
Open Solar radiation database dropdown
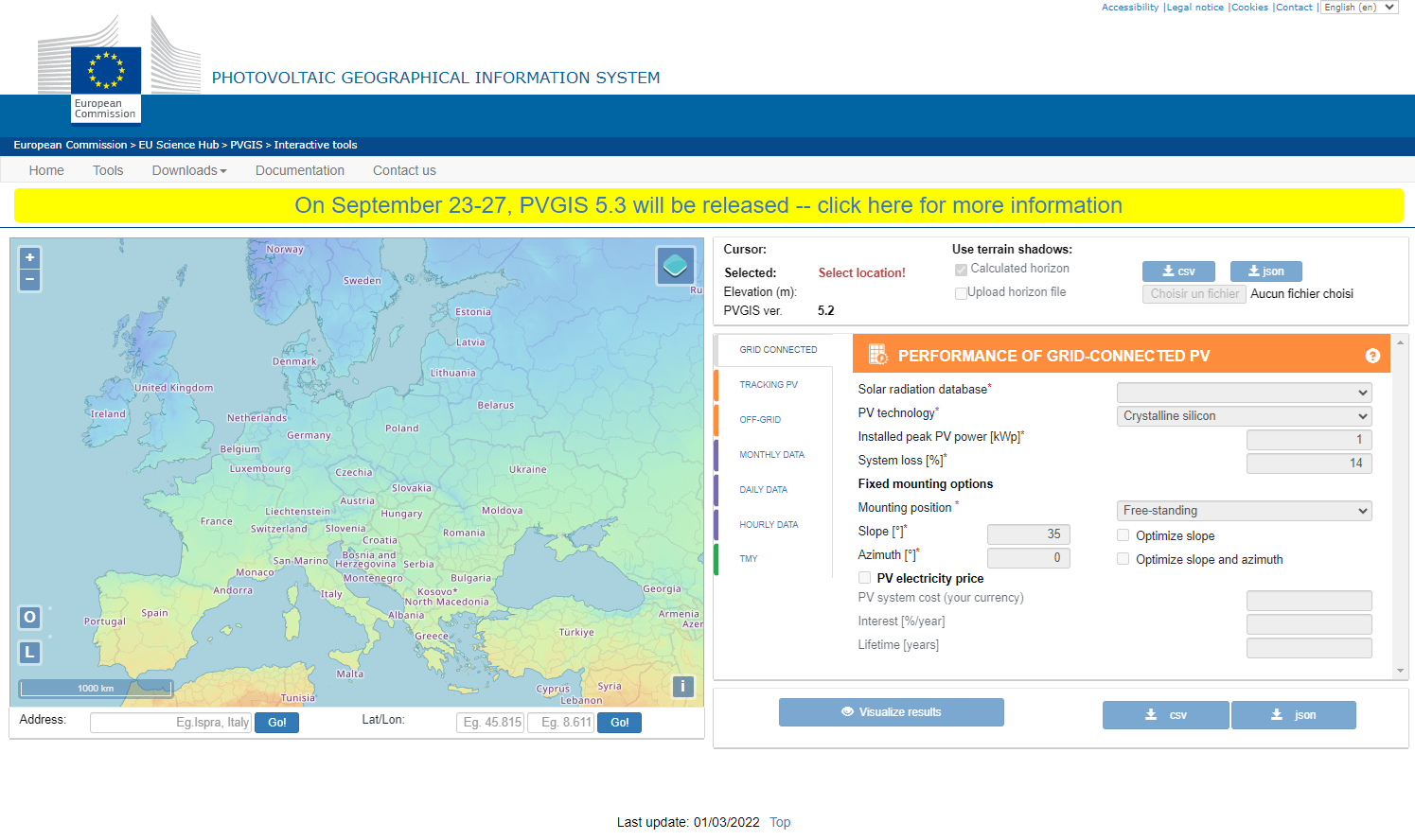(x=1245, y=393)
